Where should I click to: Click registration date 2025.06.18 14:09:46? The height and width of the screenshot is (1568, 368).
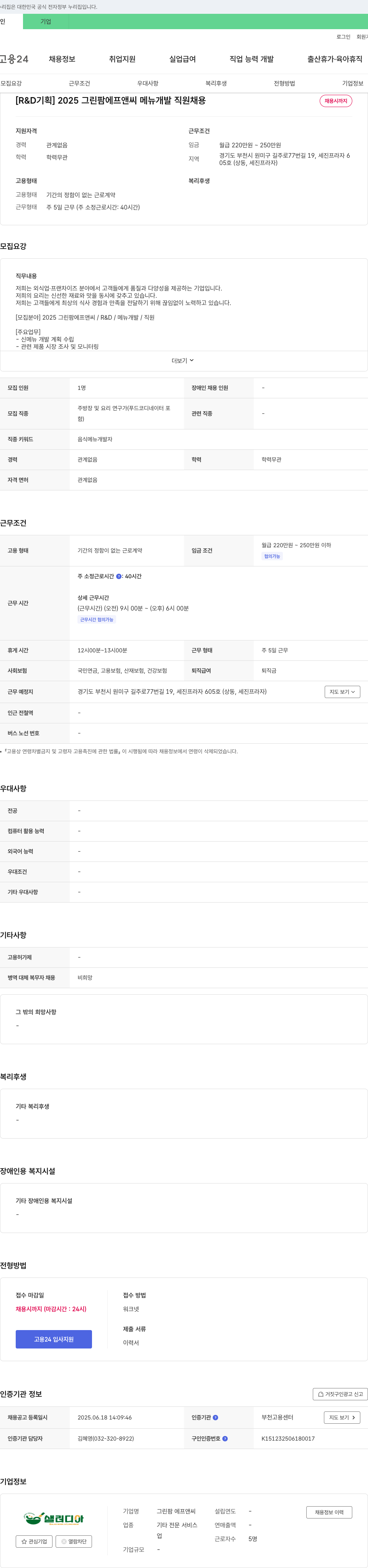coord(105,1418)
